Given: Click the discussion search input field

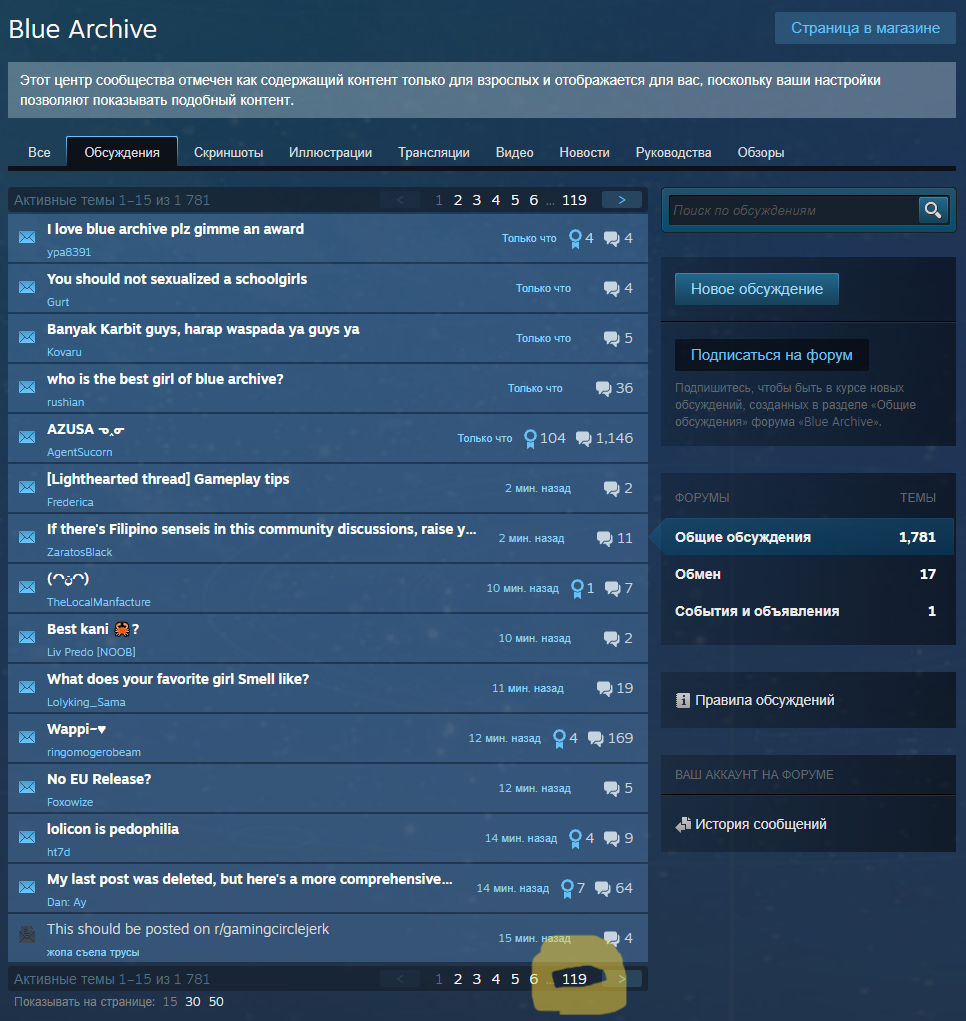Looking at the screenshot, I should [x=794, y=210].
